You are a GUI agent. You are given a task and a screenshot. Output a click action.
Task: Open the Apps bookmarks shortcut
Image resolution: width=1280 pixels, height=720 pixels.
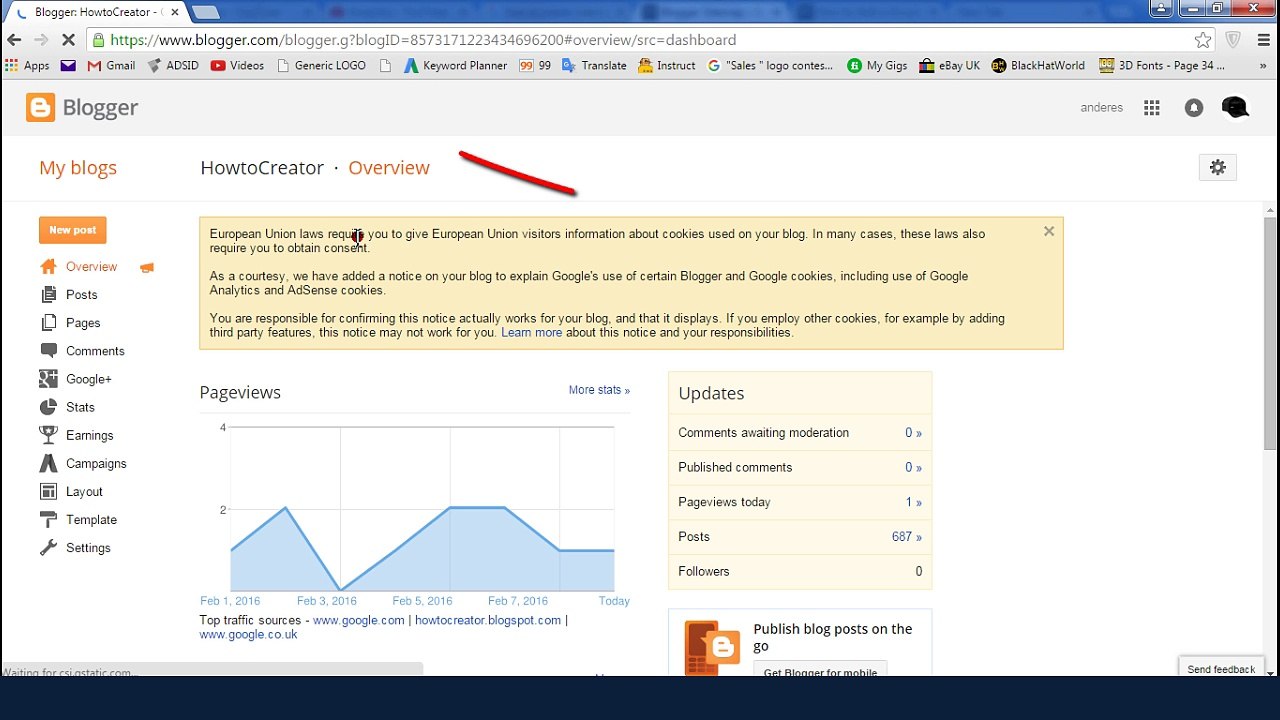pyautogui.click(x=27, y=66)
